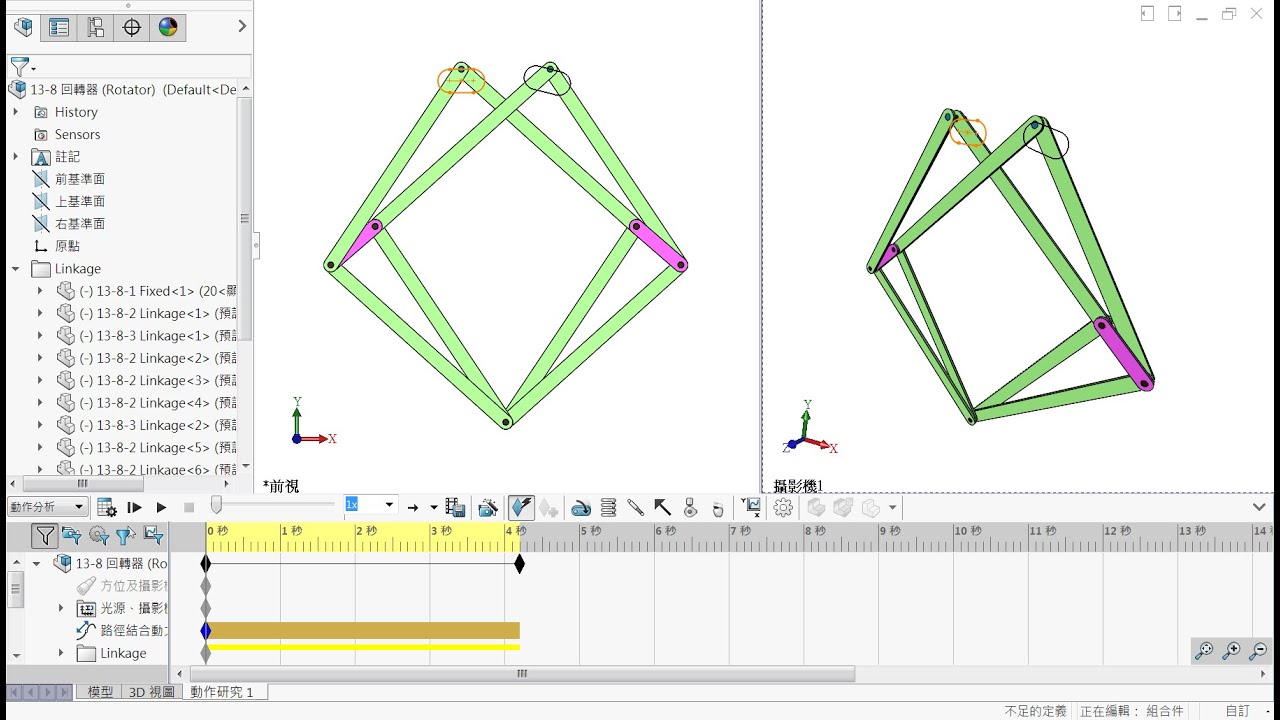Expand 13-8-3 Linkage<1> component

pyautogui.click(x=40, y=336)
